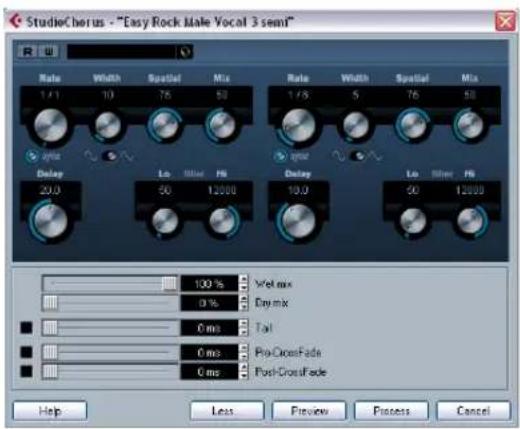The width and height of the screenshot is (520, 429).
Task: Click the preset browser round icon
Action: 185,52
